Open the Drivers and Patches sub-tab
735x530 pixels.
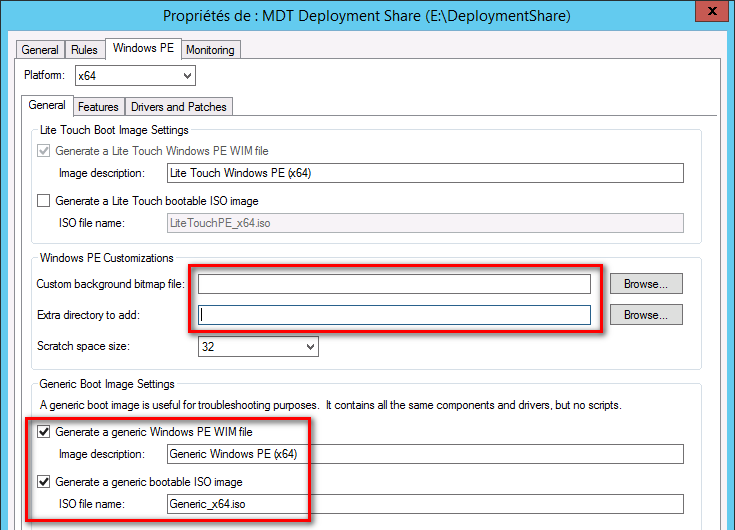click(x=178, y=107)
